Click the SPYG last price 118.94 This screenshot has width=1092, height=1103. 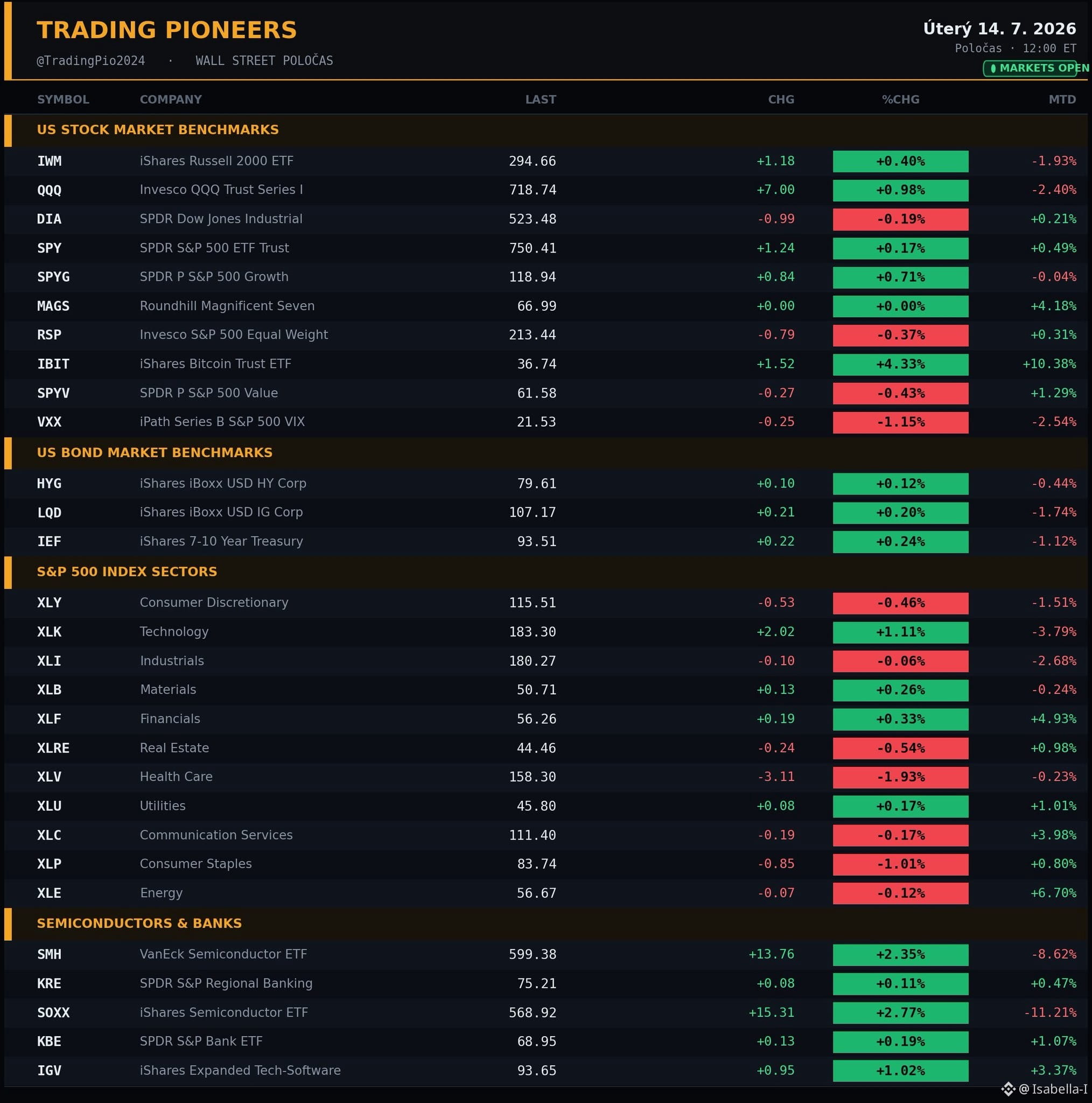pyautogui.click(x=533, y=277)
